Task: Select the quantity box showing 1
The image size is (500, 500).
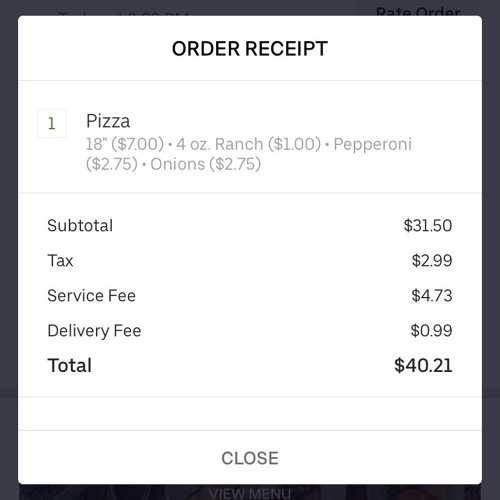Action: [52, 123]
